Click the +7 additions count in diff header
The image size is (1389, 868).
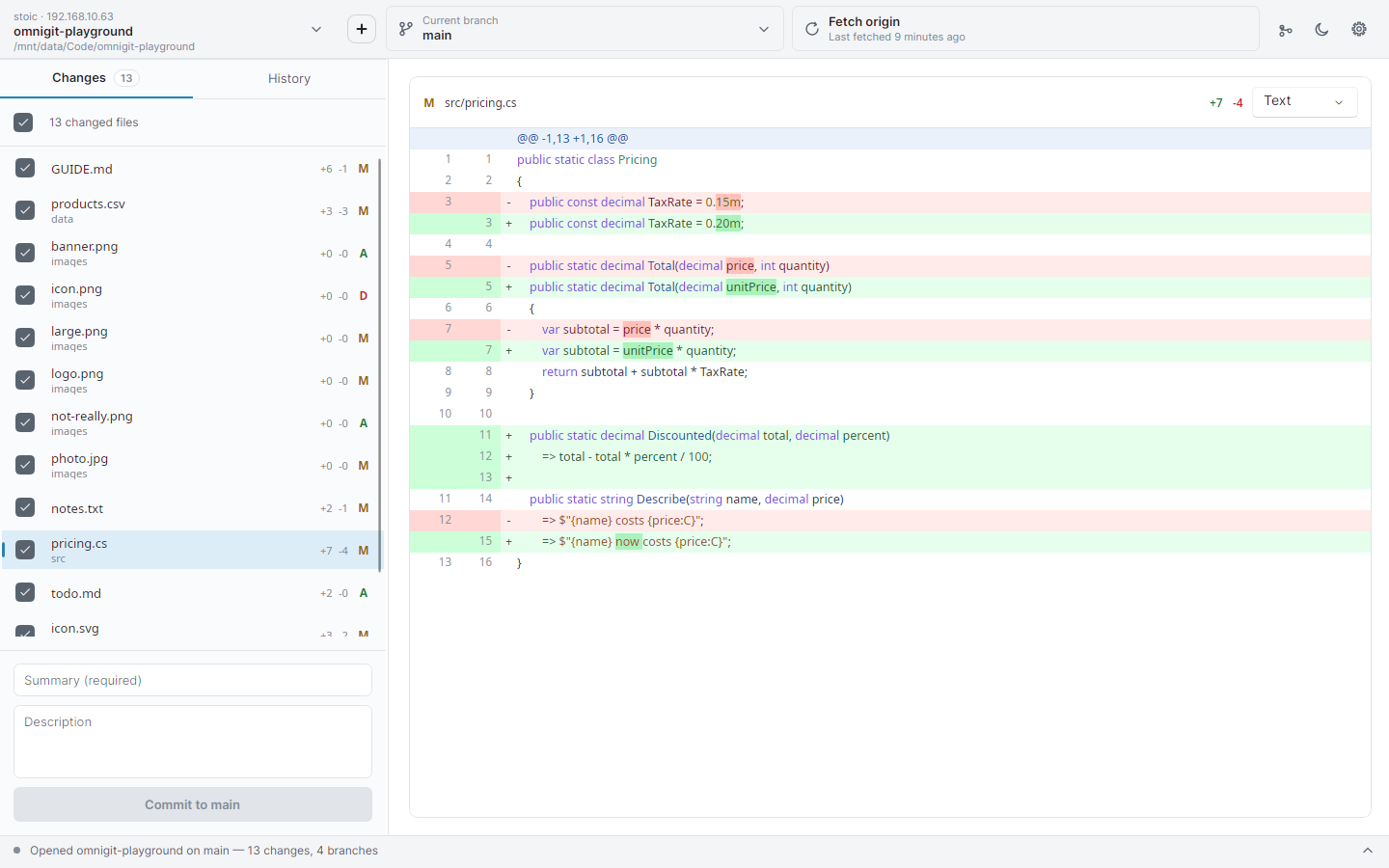(x=1215, y=103)
